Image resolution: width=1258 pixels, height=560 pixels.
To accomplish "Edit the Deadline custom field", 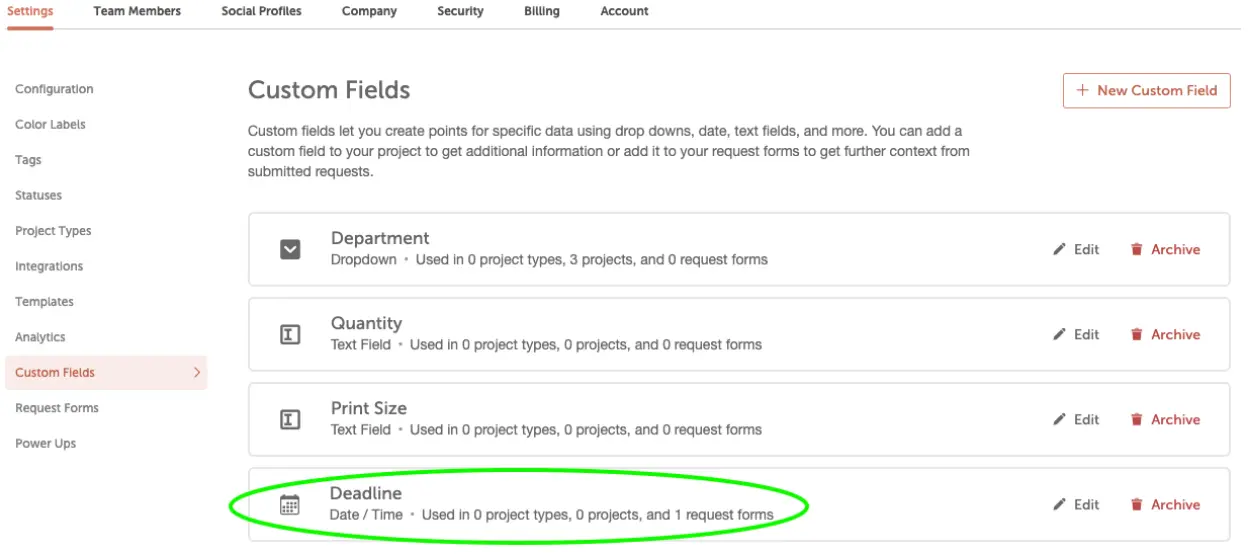I will [x=1076, y=504].
